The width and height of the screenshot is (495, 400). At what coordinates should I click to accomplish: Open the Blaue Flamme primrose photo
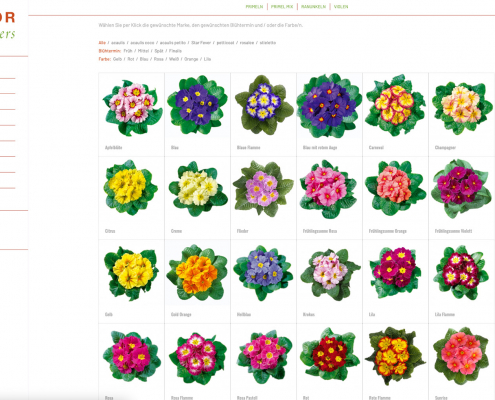[264, 105]
